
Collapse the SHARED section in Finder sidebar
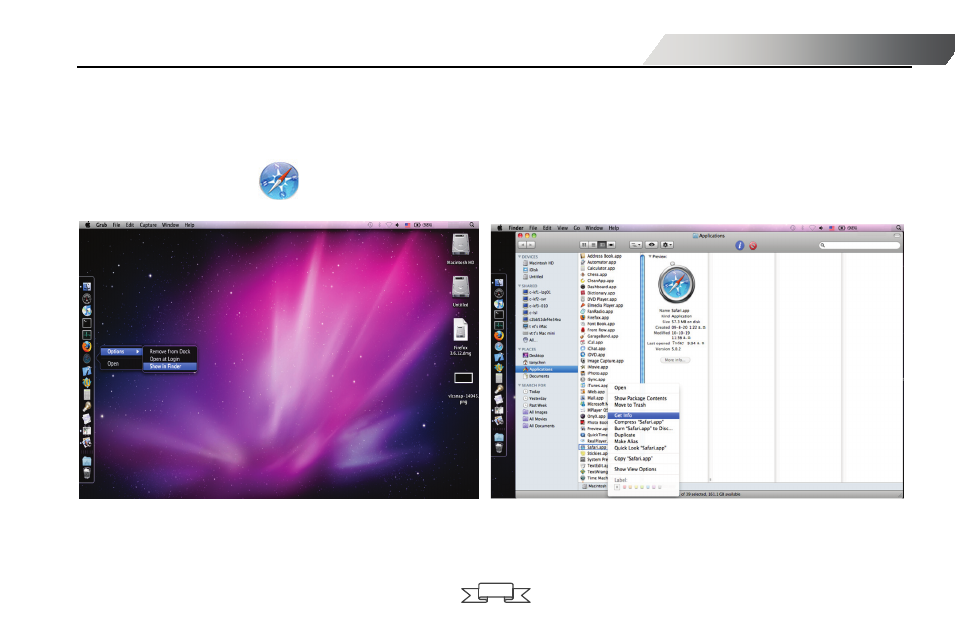(x=520, y=286)
